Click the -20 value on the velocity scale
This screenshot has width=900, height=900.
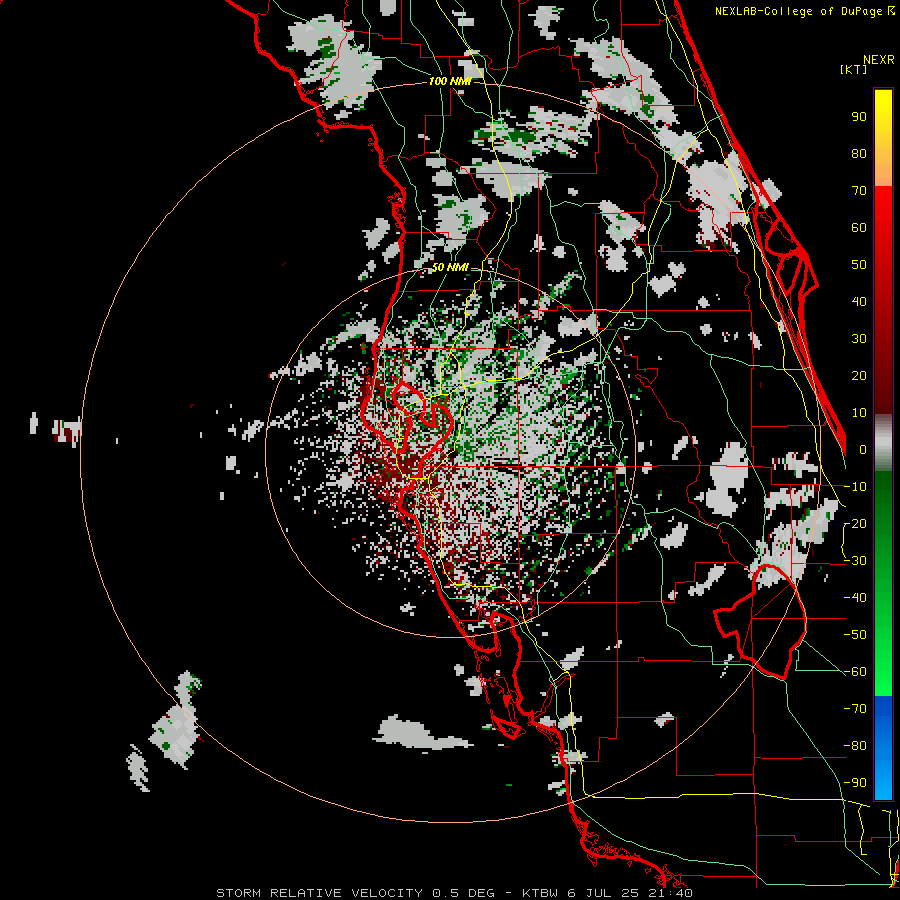tap(855, 524)
